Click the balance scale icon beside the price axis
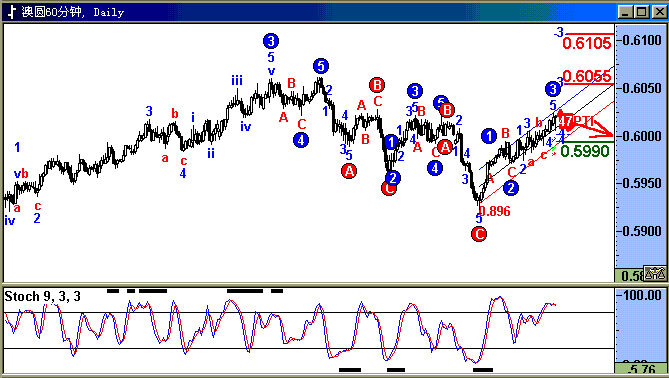The width and height of the screenshot is (669, 378). click(654, 274)
